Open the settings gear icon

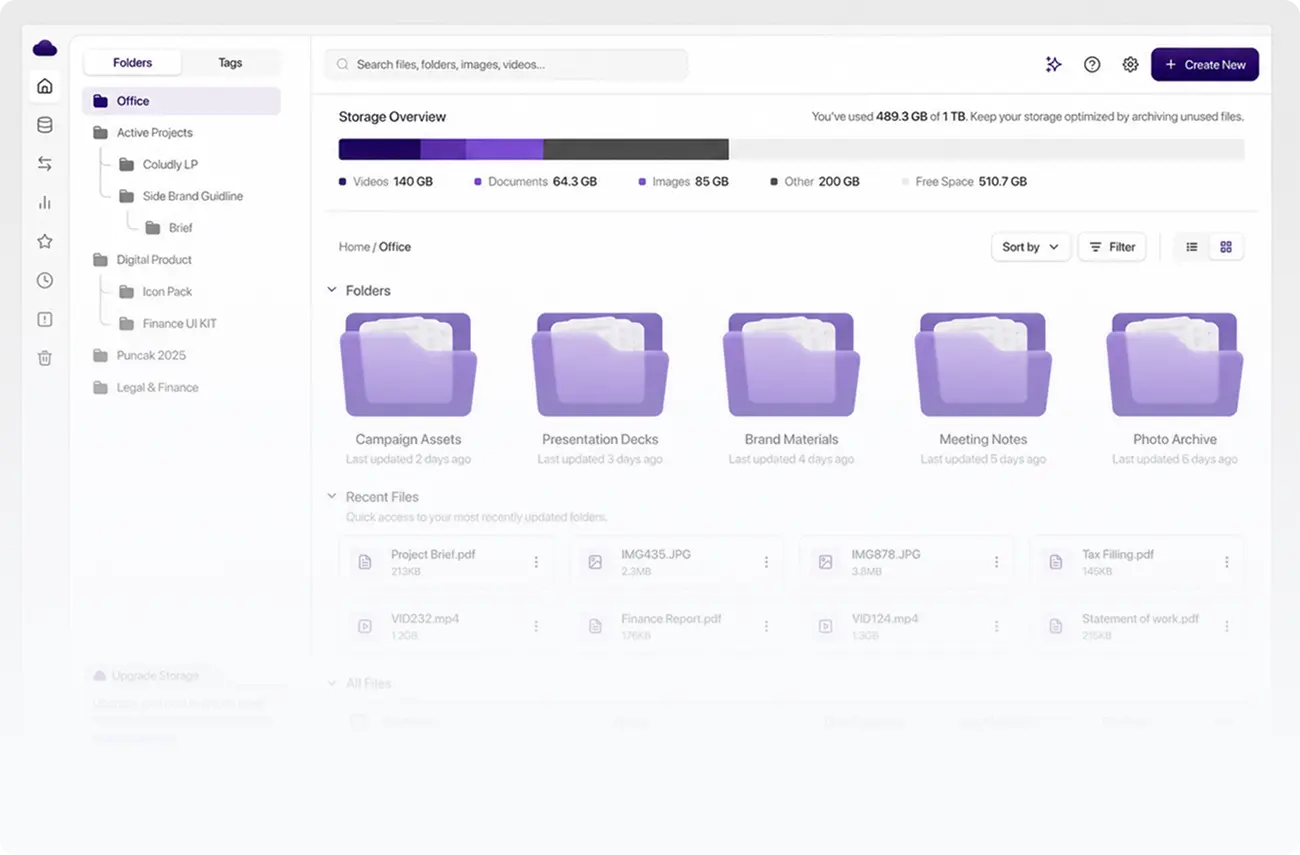point(1130,64)
